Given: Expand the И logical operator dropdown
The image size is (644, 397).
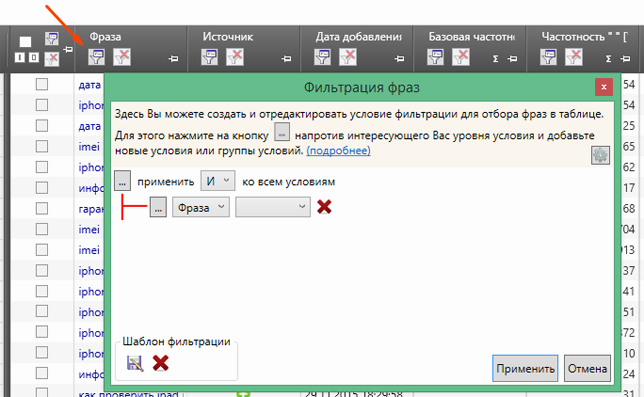Looking at the screenshot, I should 218,181.
